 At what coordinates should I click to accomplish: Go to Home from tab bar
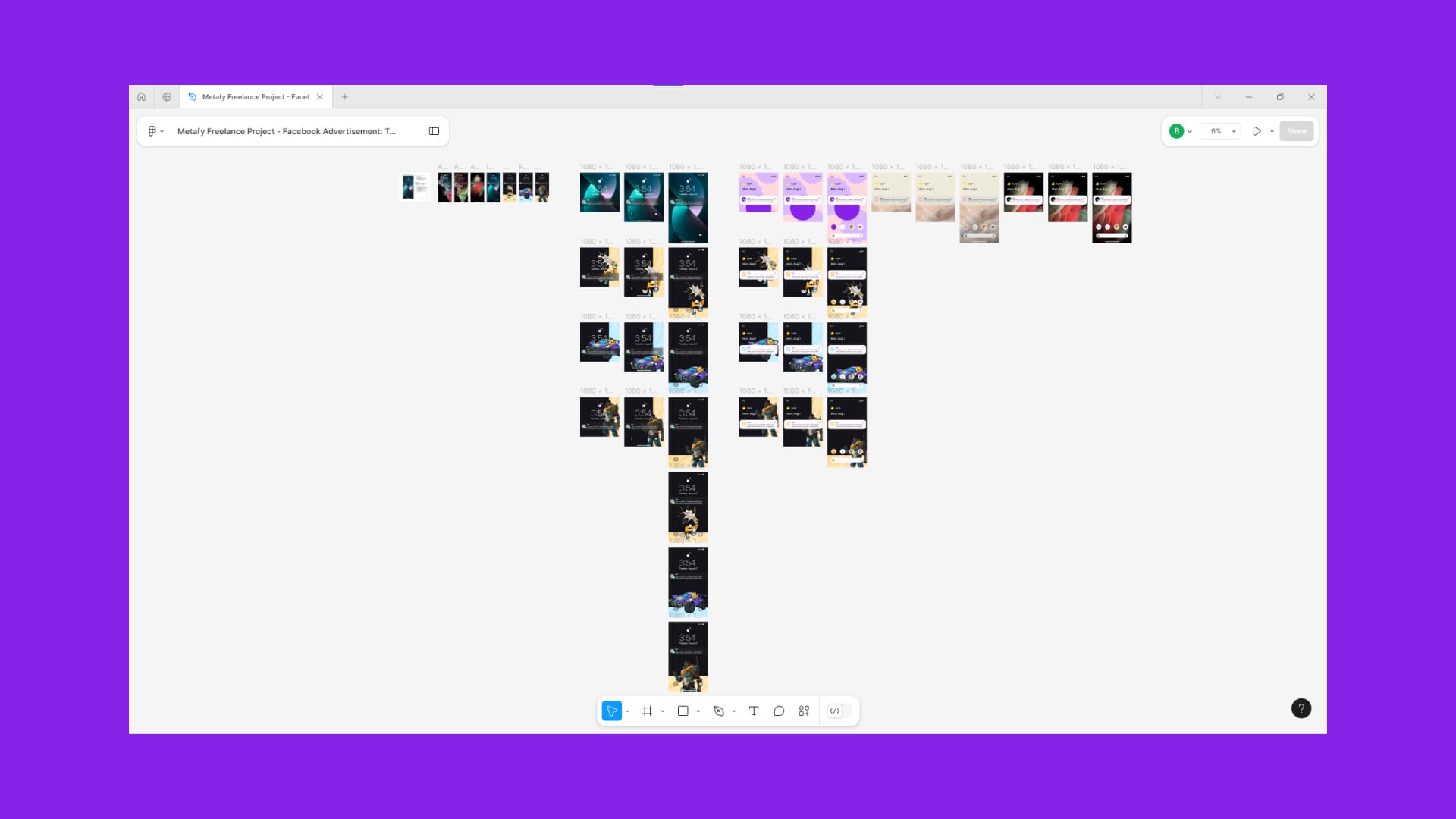(x=141, y=97)
